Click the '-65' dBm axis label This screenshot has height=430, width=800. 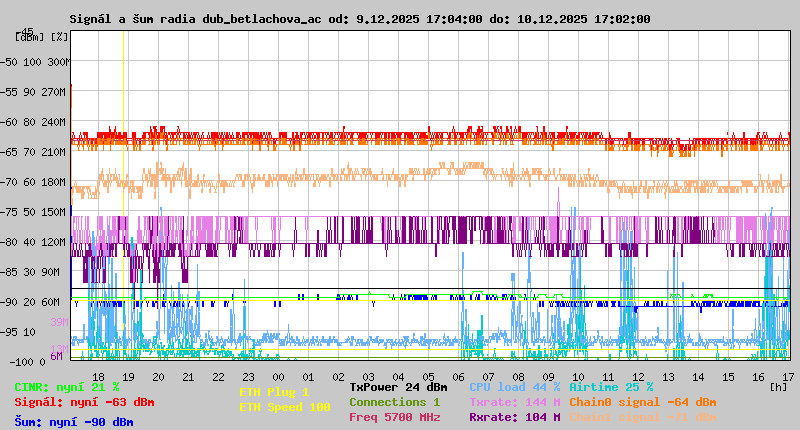pos(9,153)
